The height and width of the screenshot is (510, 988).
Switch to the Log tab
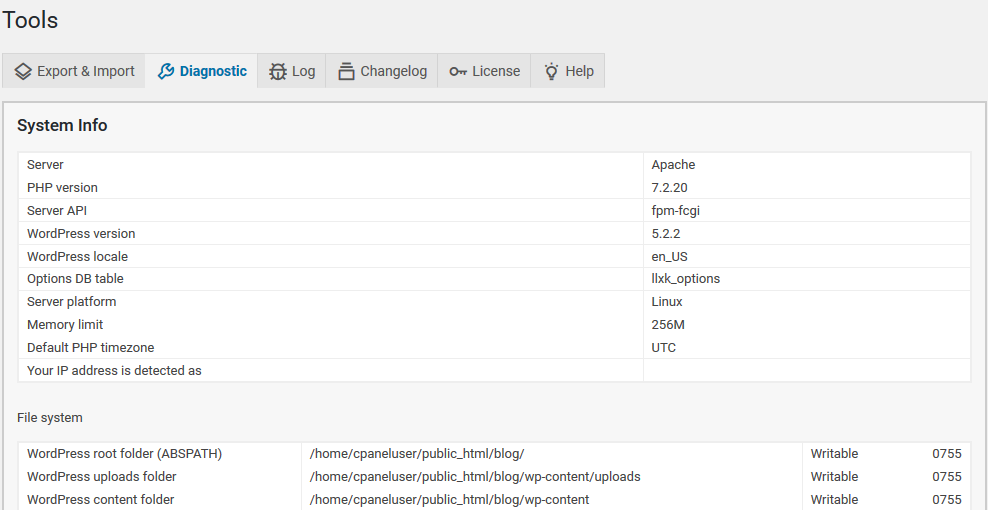(x=303, y=71)
